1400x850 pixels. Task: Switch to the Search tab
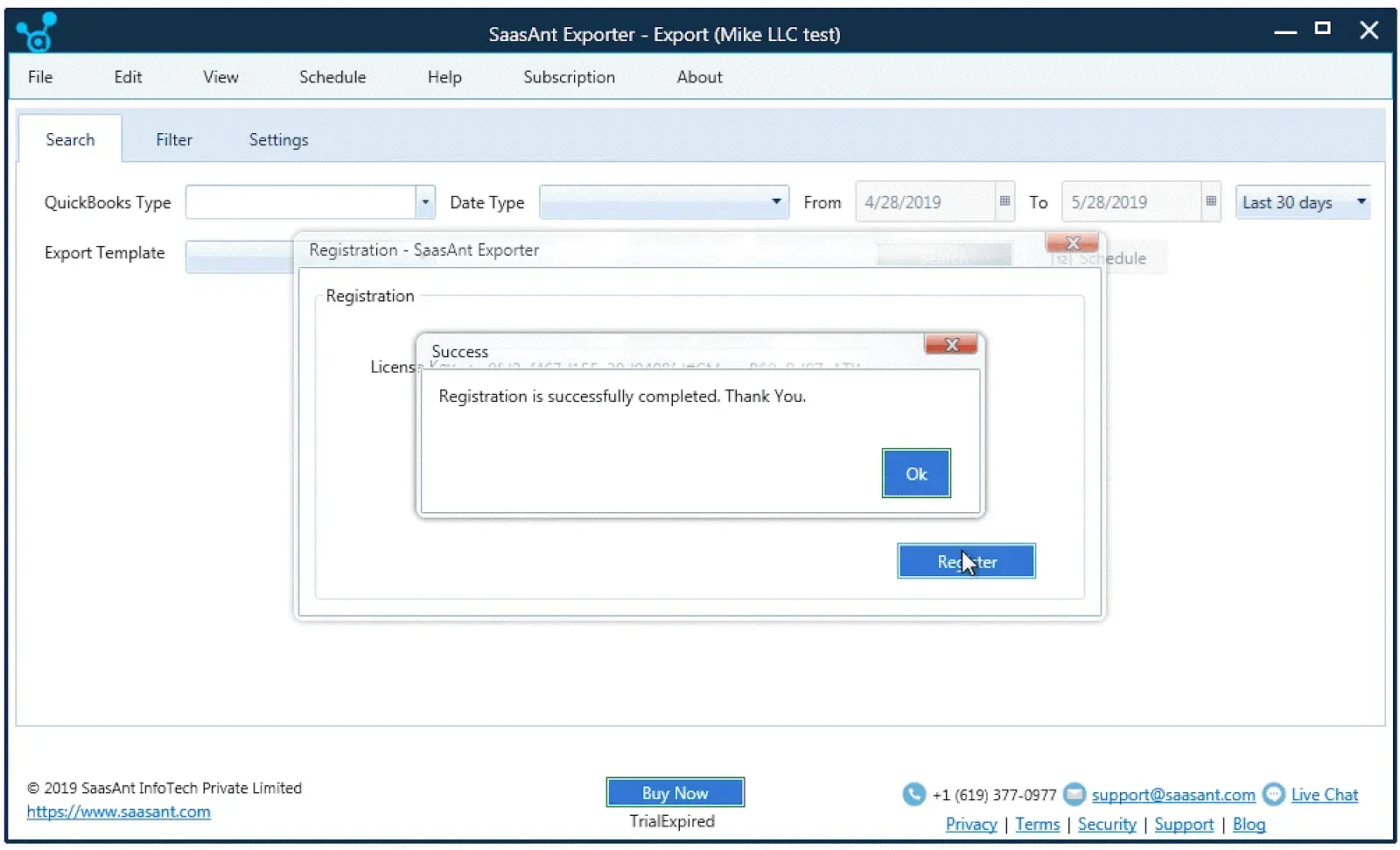[x=70, y=139]
